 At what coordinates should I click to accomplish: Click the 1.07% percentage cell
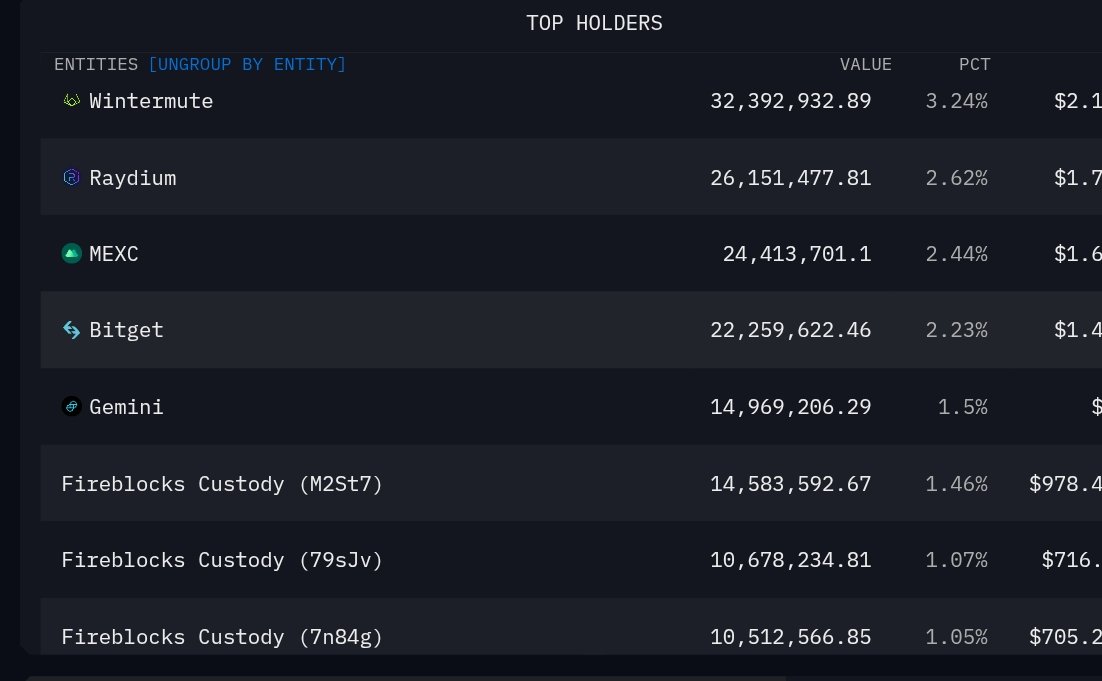coord(957,560)
